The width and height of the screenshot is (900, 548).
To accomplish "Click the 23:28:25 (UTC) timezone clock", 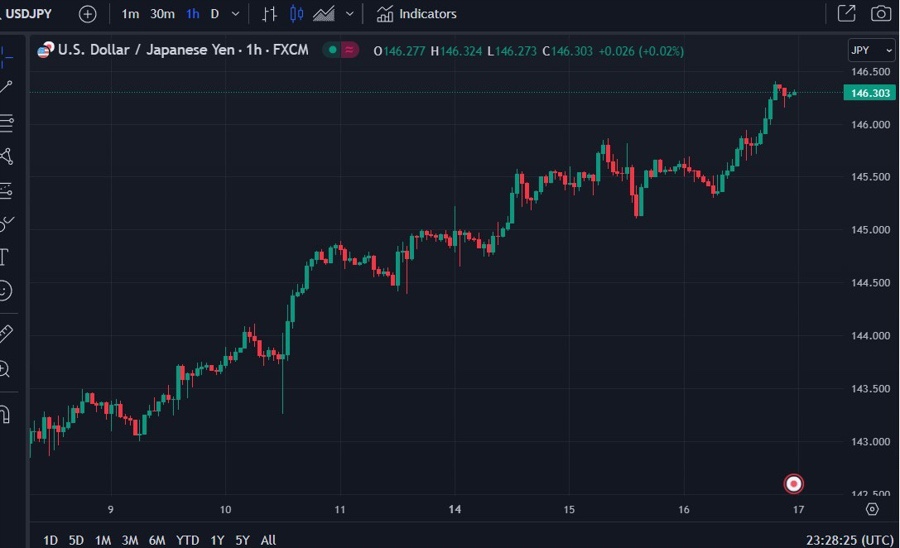I will [848, 540].
